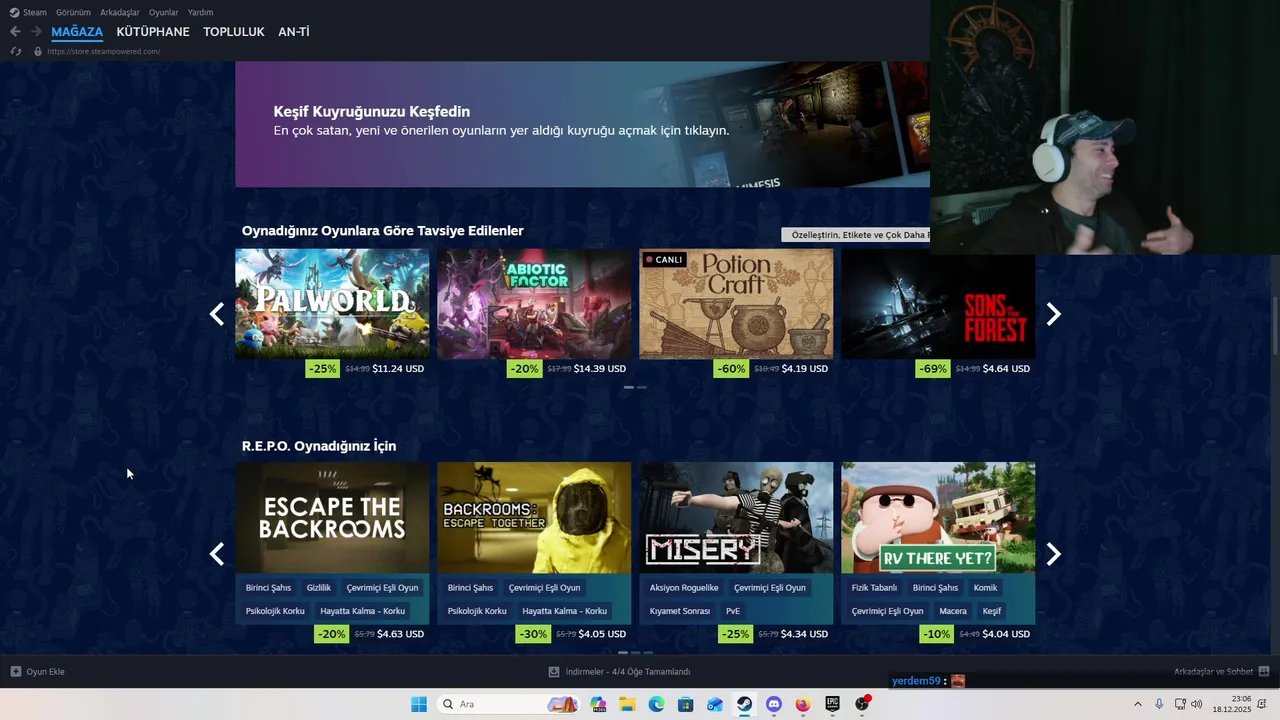Open File Explorer from the taskbar
The width and height of the screenshot is (1280, 720).
click(x=628, y=704)
